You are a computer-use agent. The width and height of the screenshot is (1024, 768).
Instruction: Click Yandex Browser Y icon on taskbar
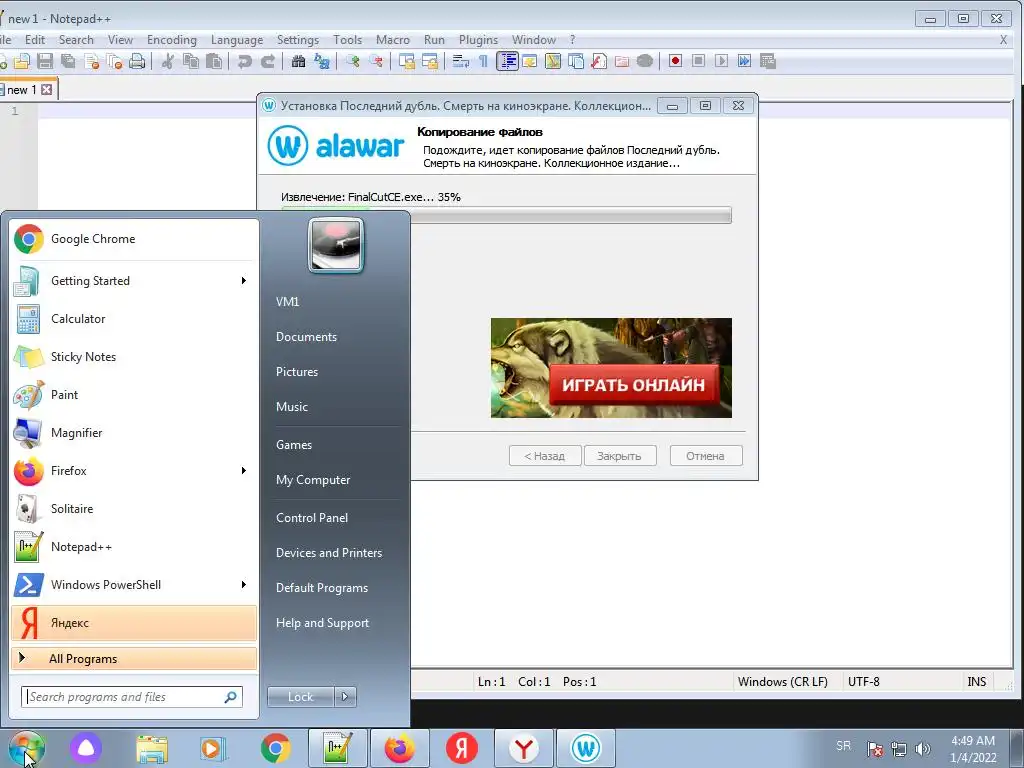[524, 748]
